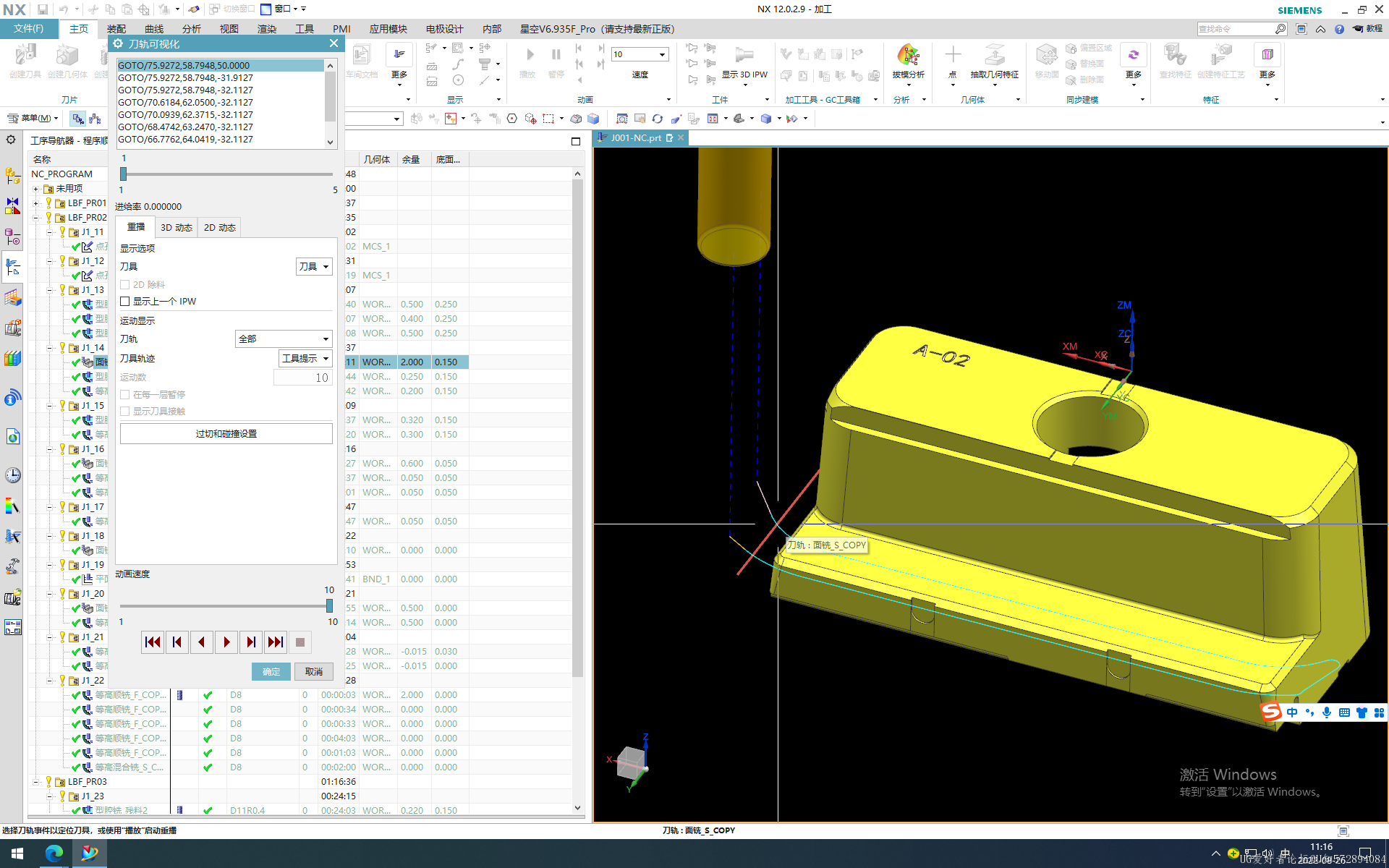Viewport: 1389px width, 868px height.
Task: Click the 运动数 input field
Action: tap(303, 378)
